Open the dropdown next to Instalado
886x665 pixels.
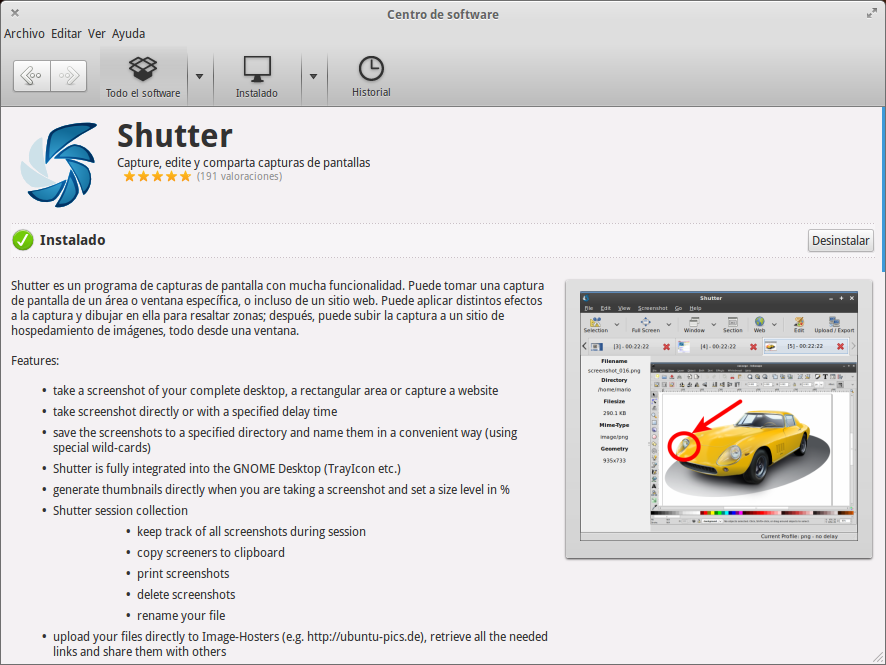[x=314, y=76]
